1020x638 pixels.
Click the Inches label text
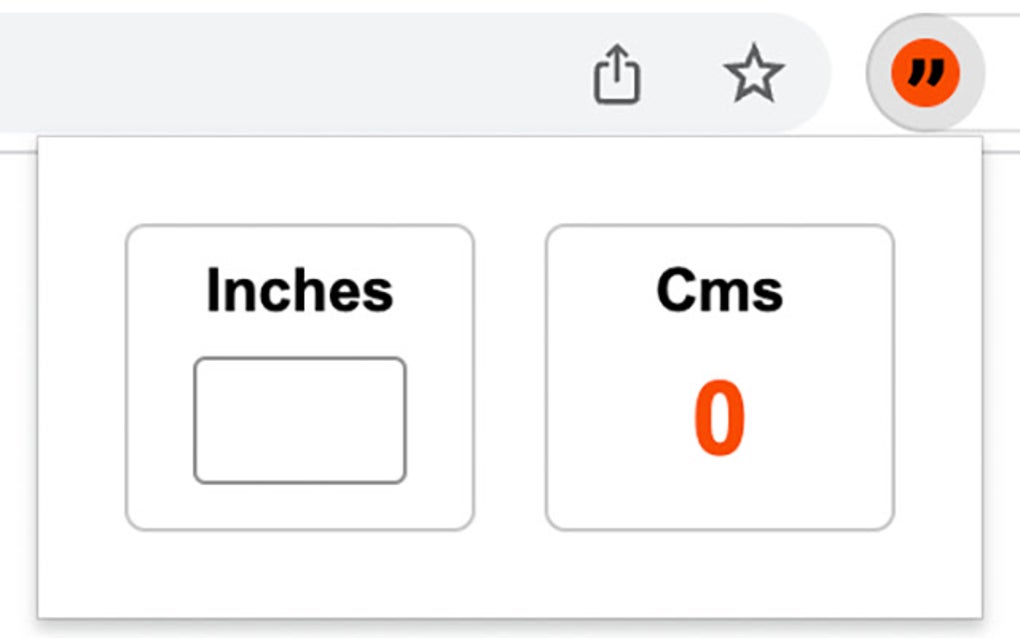(300, 290)
